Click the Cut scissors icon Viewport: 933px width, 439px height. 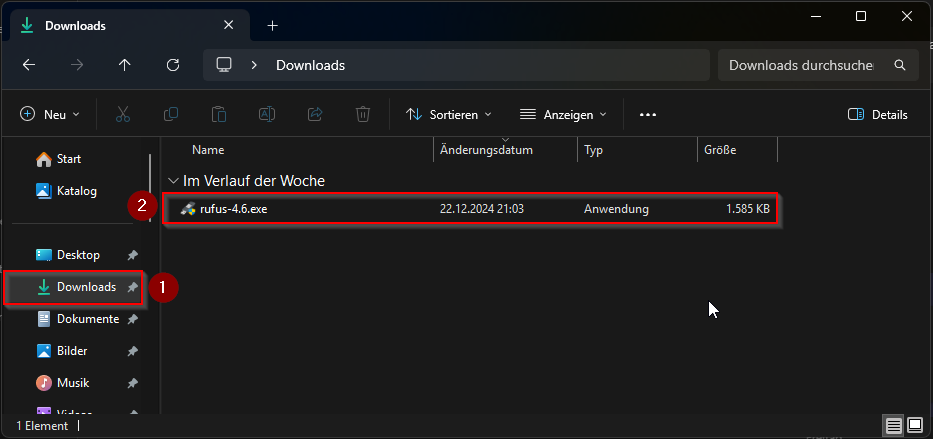click(x=123, y=115)
